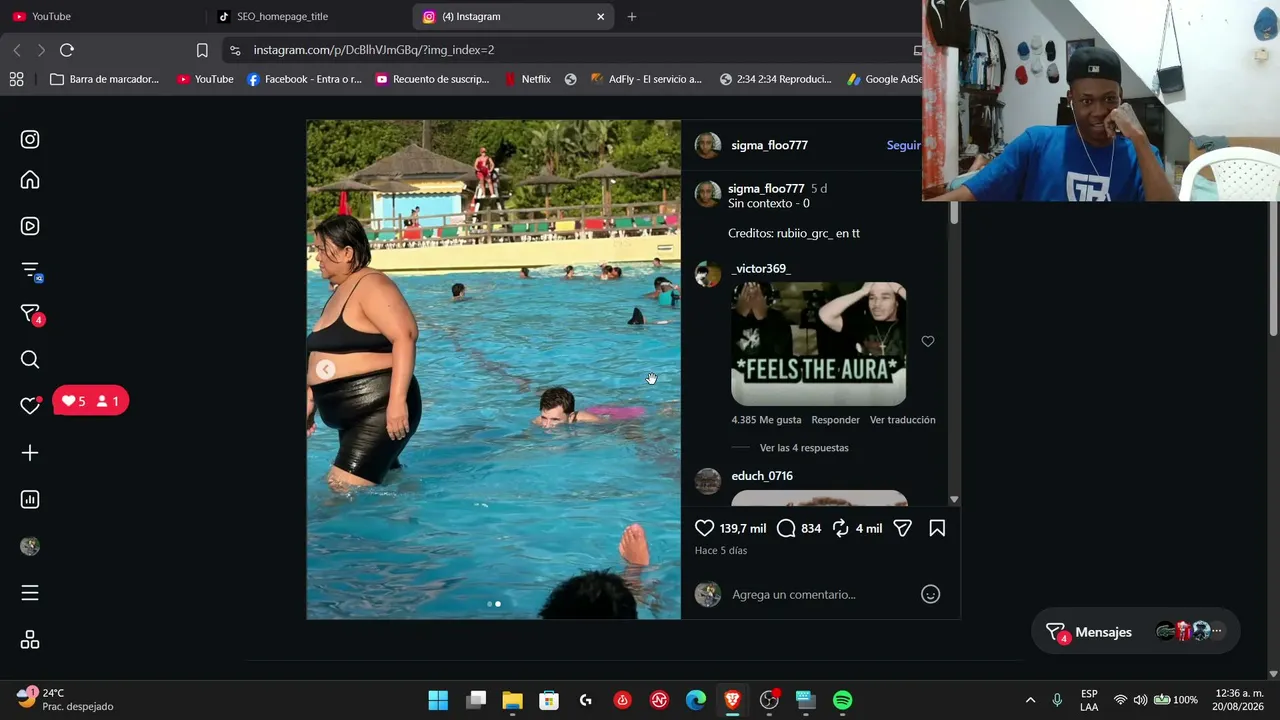Screen dimensions: 1280x720
Task: Share the post with the send icon
Action: click(902, 528)
